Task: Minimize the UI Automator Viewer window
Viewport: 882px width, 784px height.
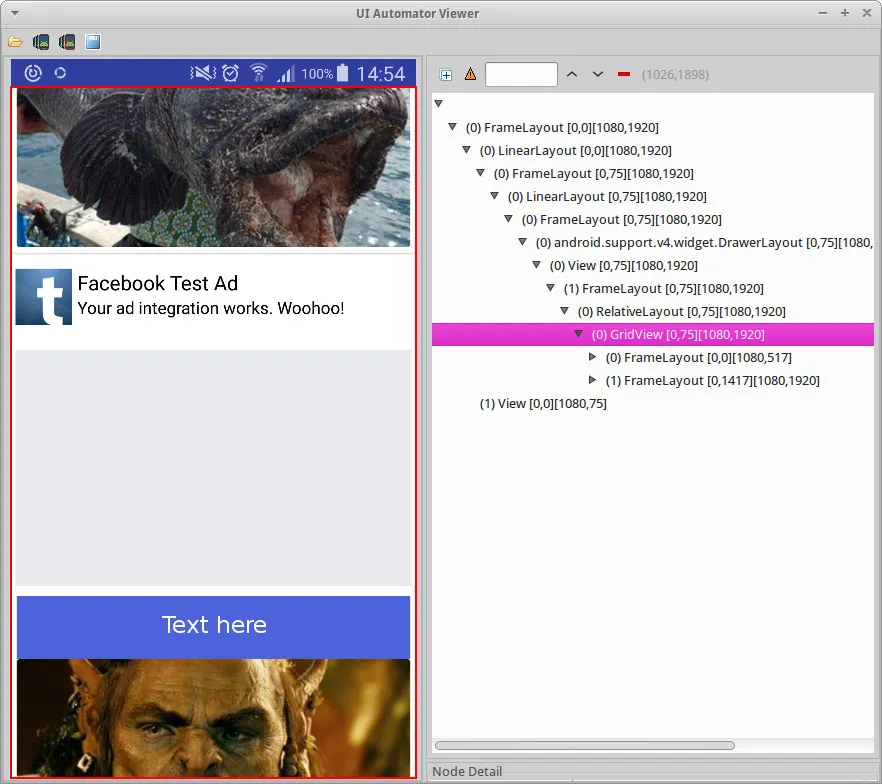Action: click(823, 13)
